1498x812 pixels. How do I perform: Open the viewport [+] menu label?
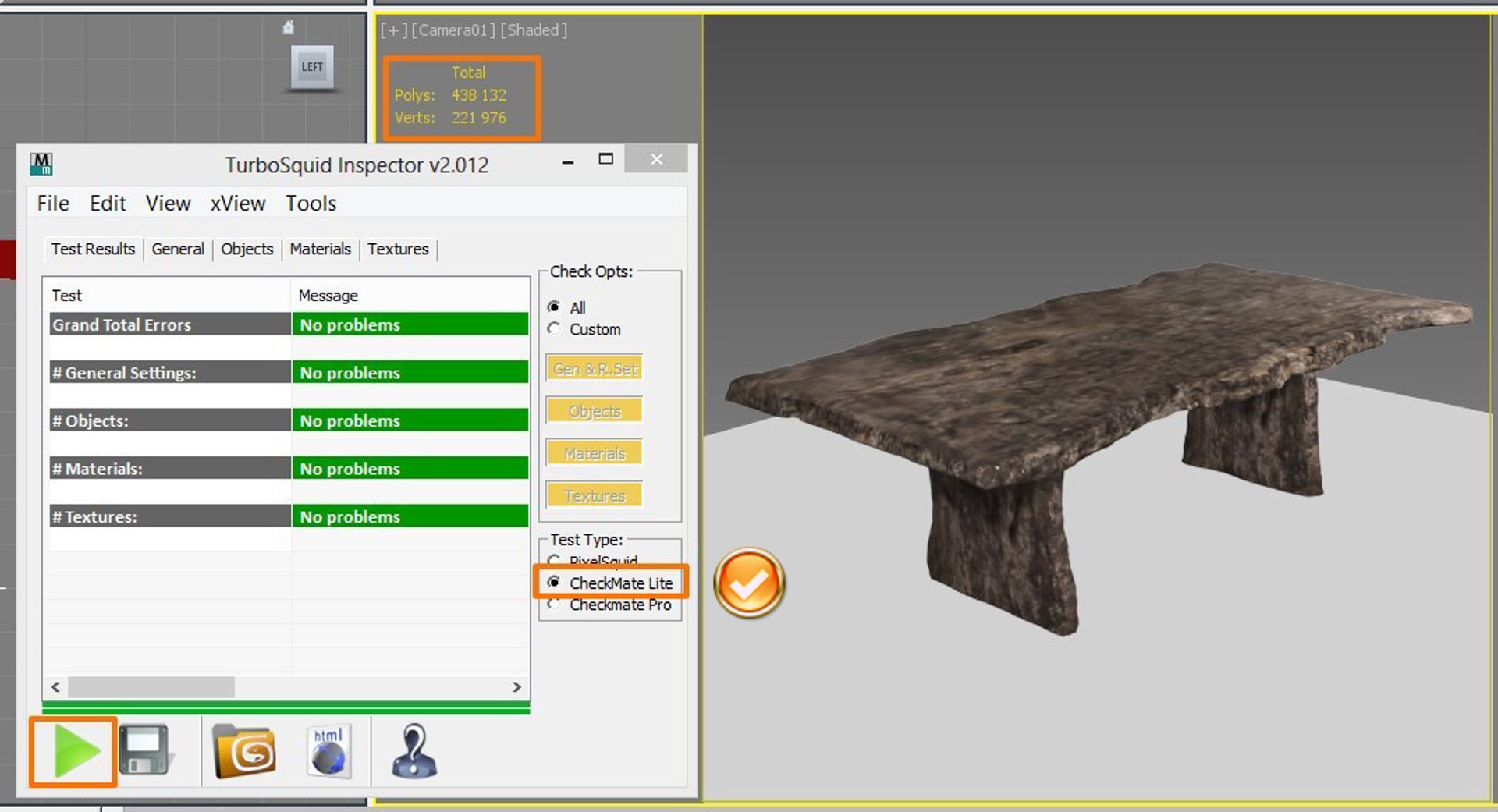(x=393, y=30)
